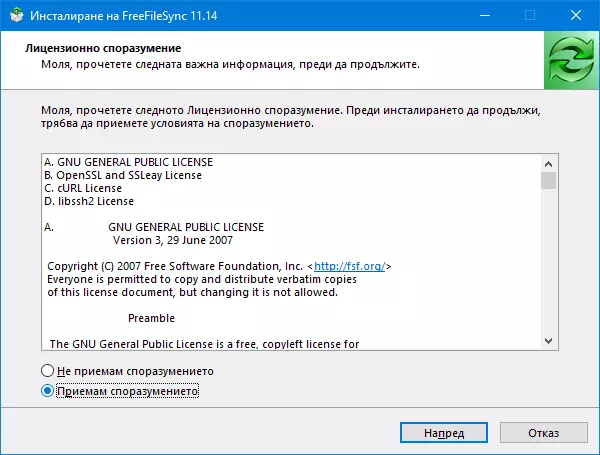Click the license scrollbar up arrow
This screenshot has height=455, width=600.
click(x=548, y=162)
